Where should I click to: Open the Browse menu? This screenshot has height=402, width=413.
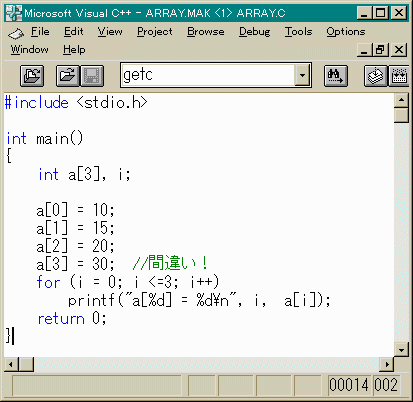tap(205, 32)
